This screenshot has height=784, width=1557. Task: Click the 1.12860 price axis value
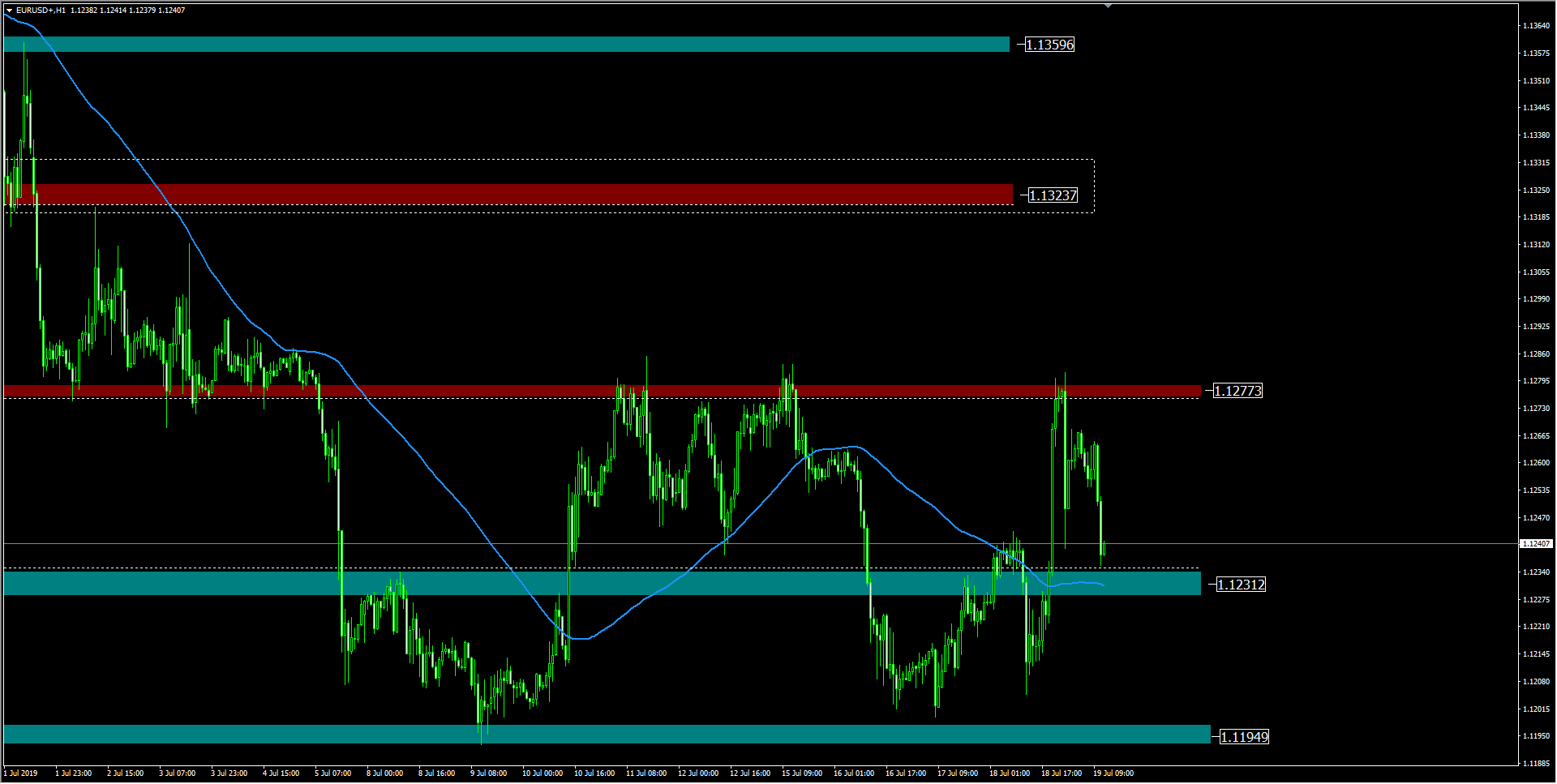[x=1536, y=354]
